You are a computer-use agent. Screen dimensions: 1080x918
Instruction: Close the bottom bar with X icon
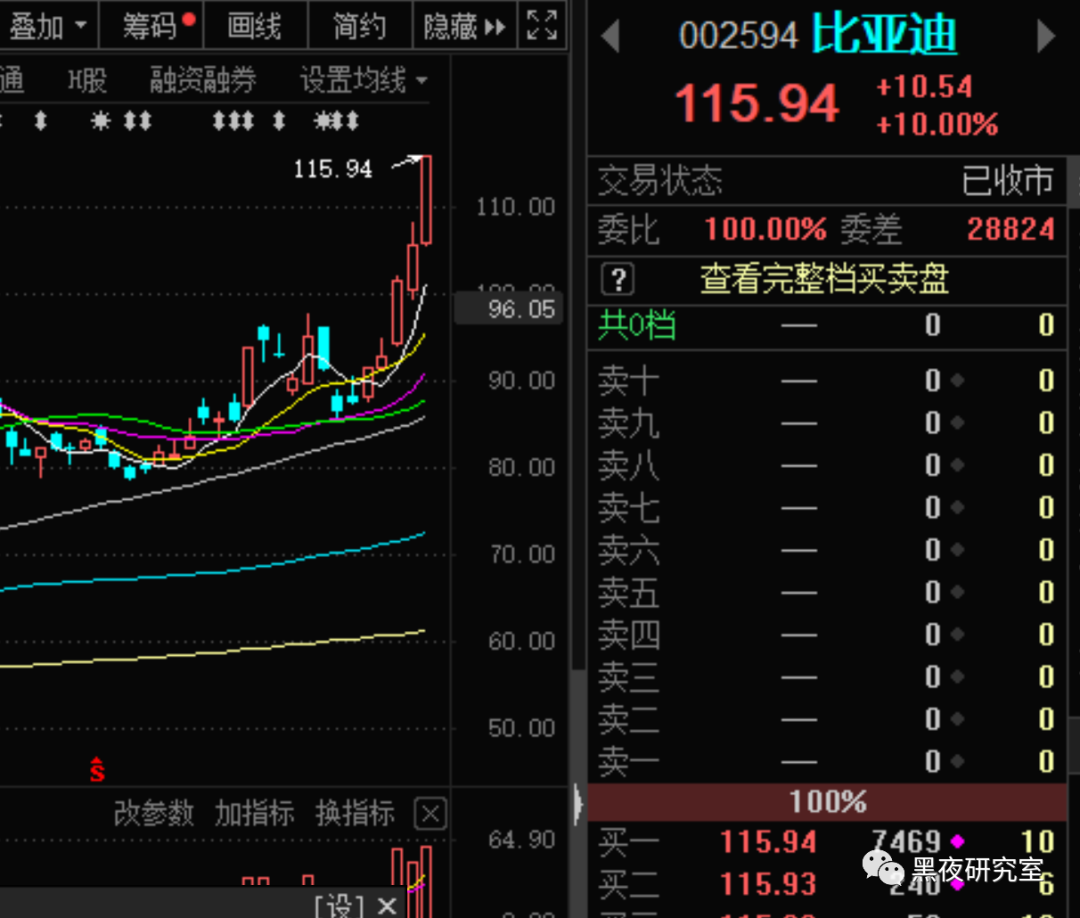387,906
